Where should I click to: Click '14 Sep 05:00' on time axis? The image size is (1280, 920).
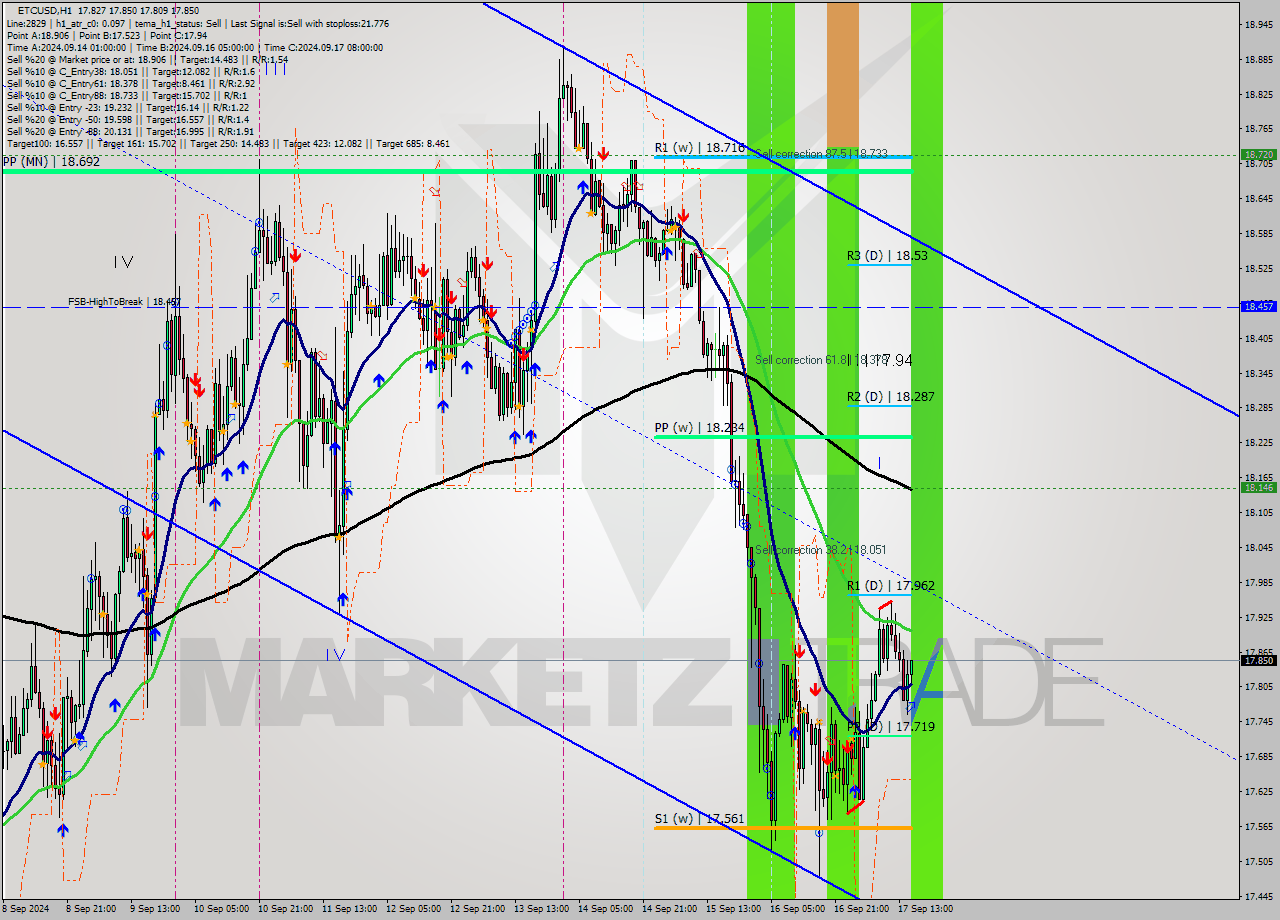click(605, 909)
